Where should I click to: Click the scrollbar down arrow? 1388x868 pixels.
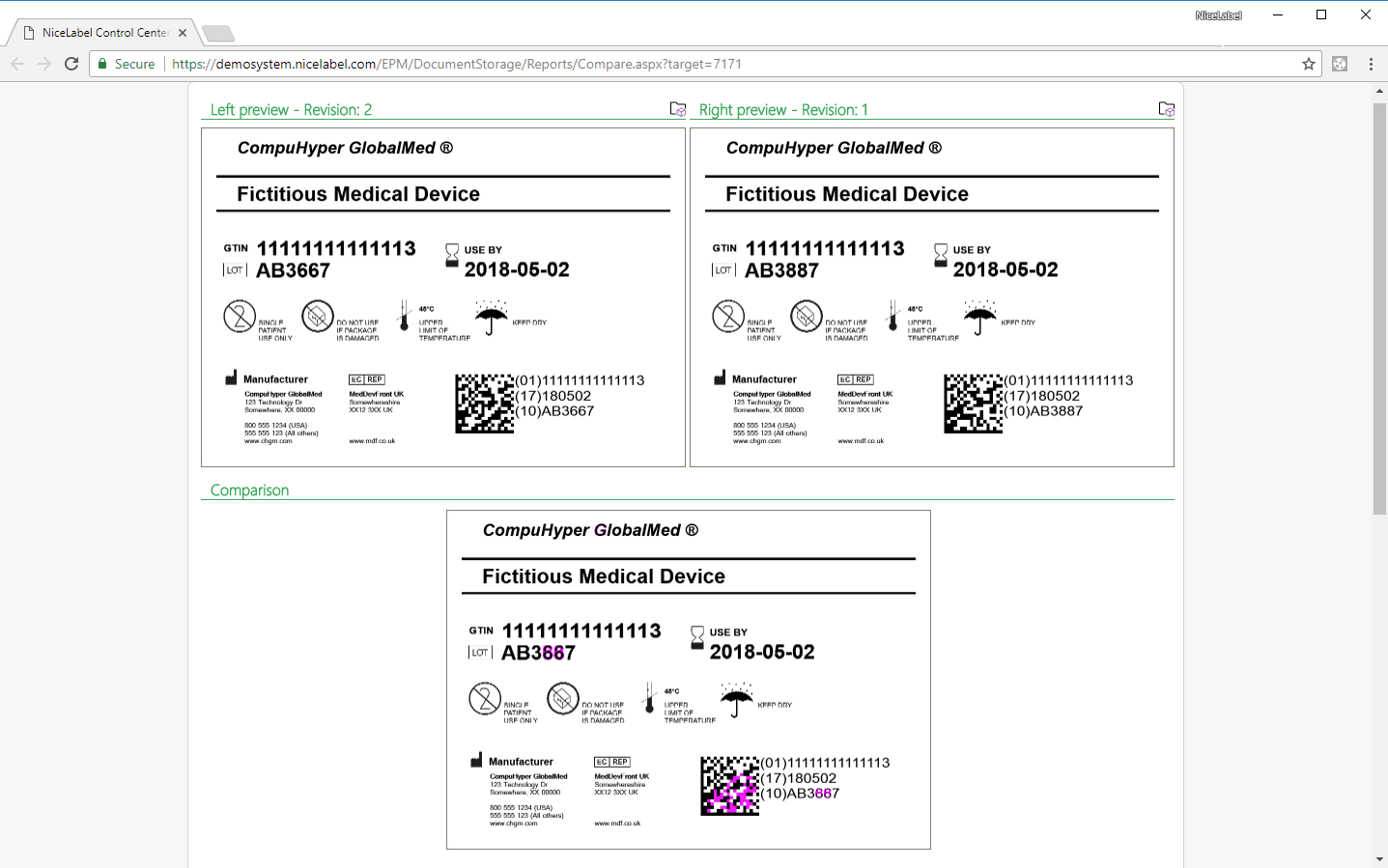tap(1379, 859)
